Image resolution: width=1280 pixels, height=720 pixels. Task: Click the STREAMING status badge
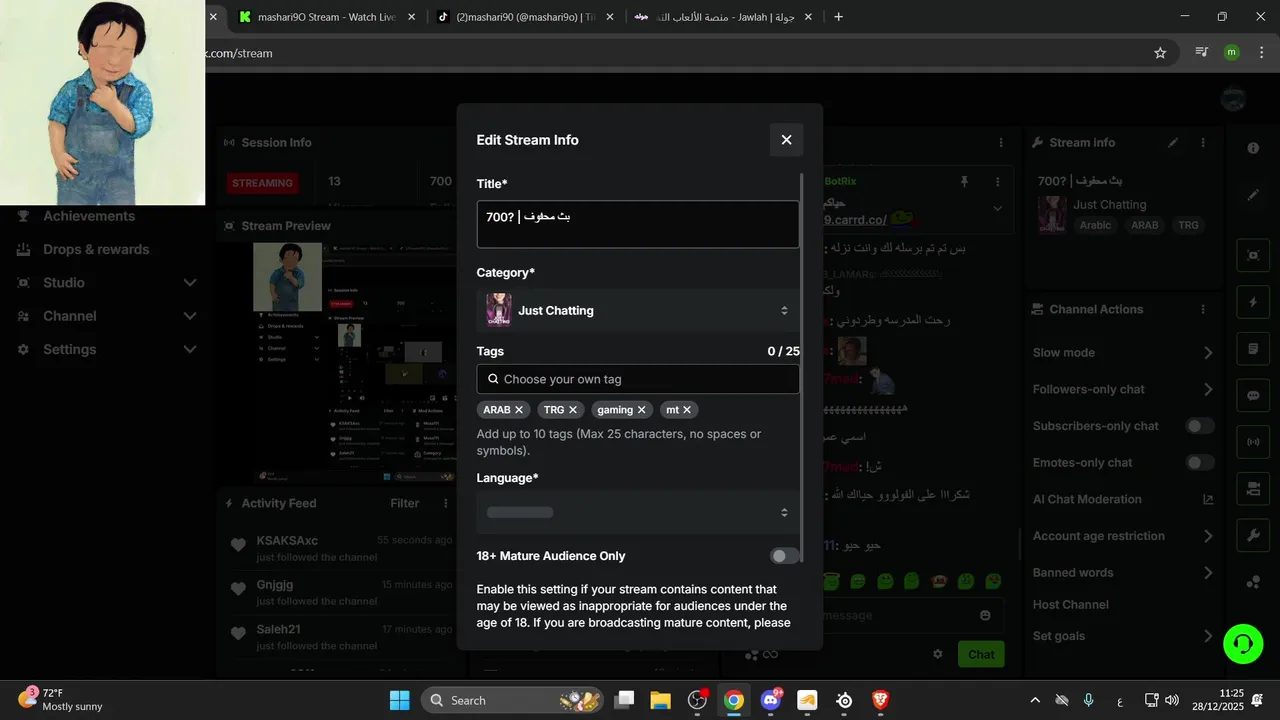point(263,183)
